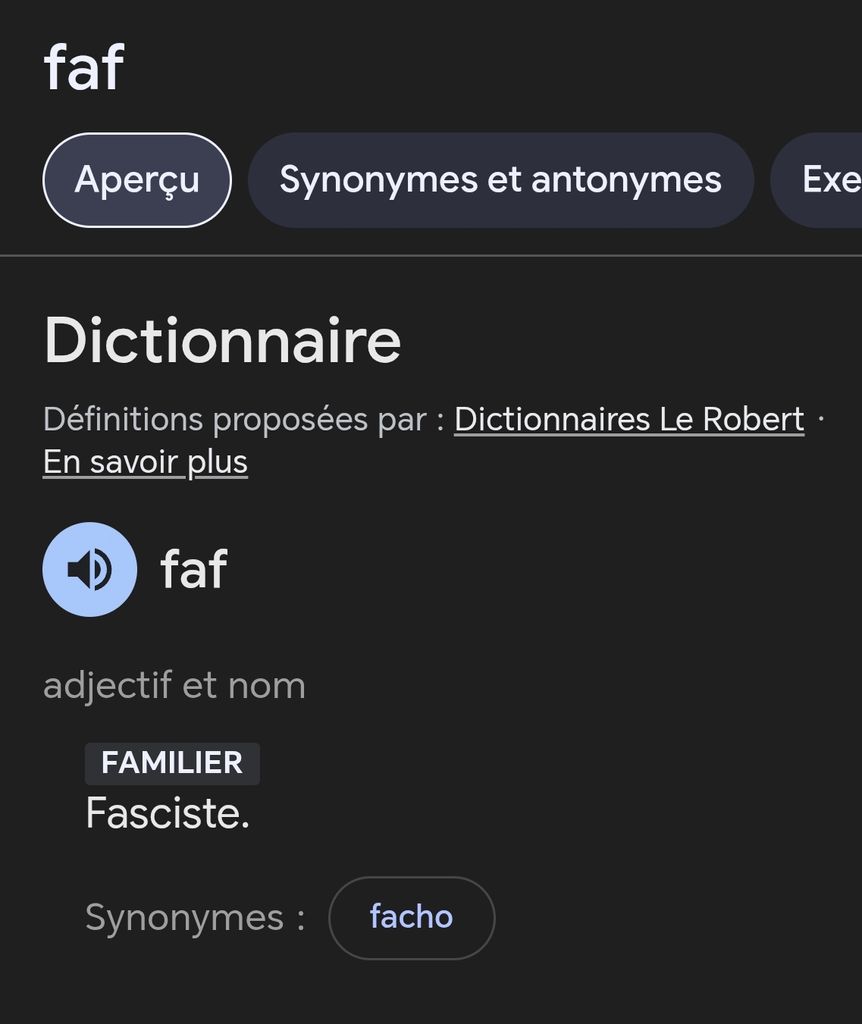Click the faf search title at top

pyautogui.click(x=84, y=67)
